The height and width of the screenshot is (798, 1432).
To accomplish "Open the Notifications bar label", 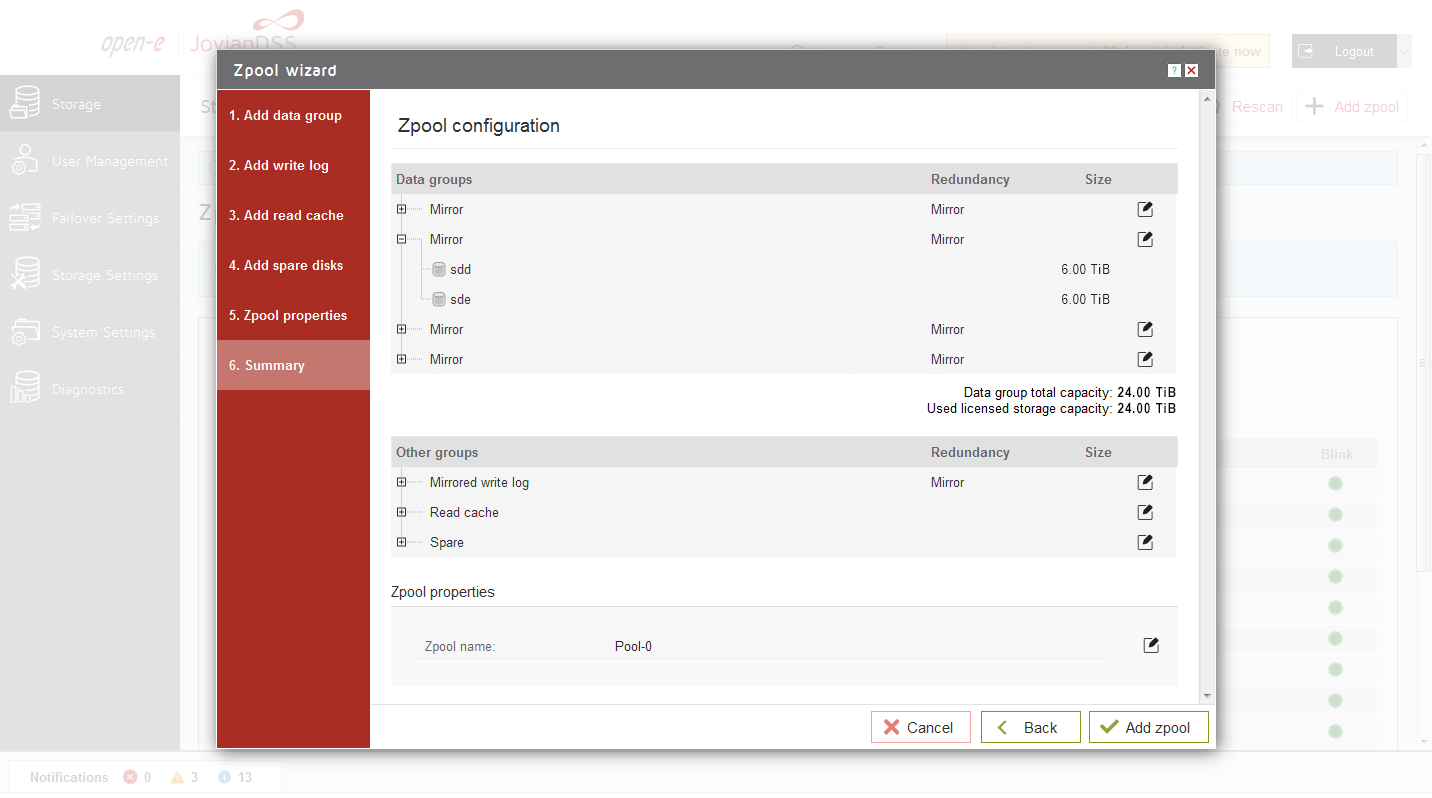I will tap(69, 777).
